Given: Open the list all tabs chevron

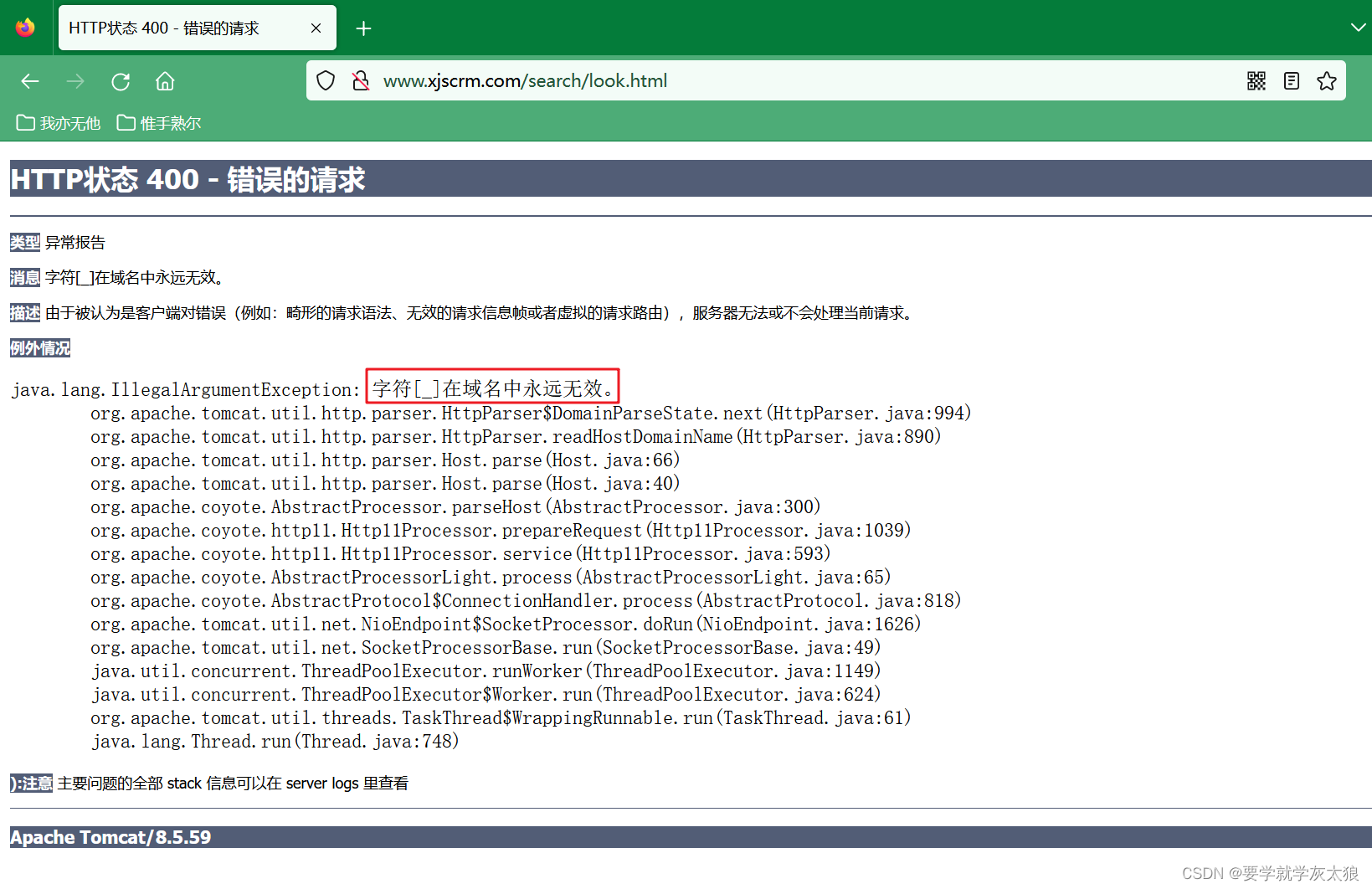Looking at the screenshot, I should [1358, 28].
